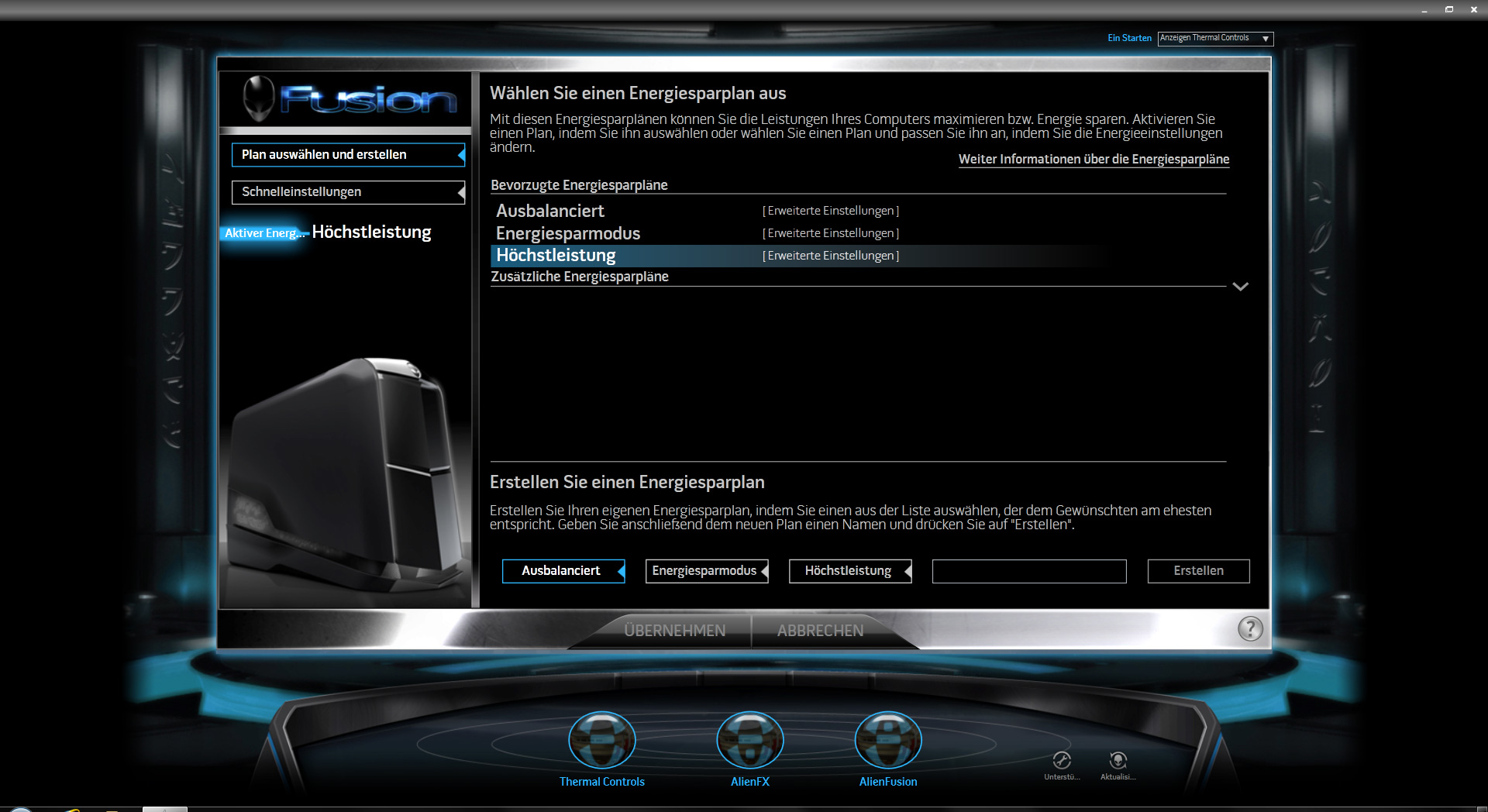Open Erweiterte Einstellungen for Energiesparmodus
The width and height of the screenshot is (1488, 812).
[831, 233]
